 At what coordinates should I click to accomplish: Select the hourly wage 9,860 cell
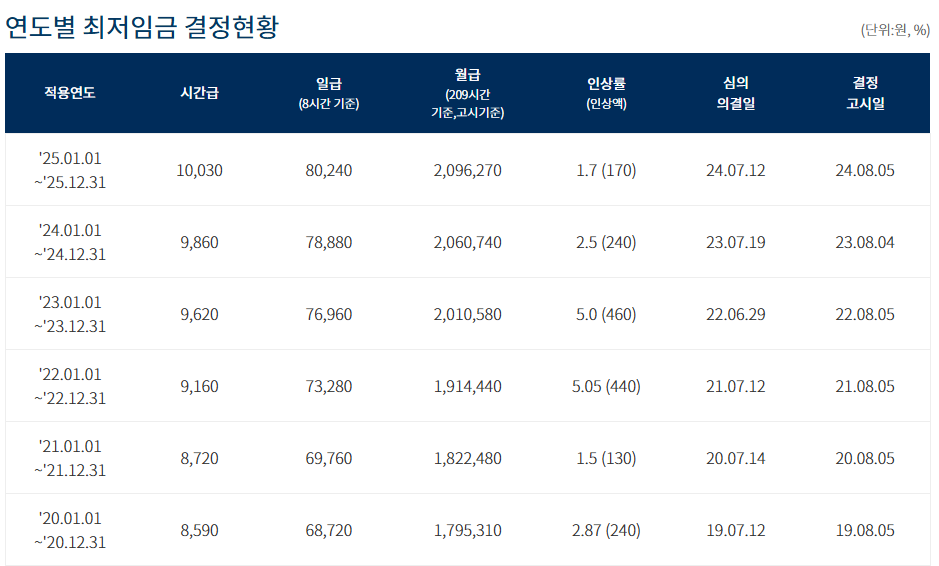(199, 243)
